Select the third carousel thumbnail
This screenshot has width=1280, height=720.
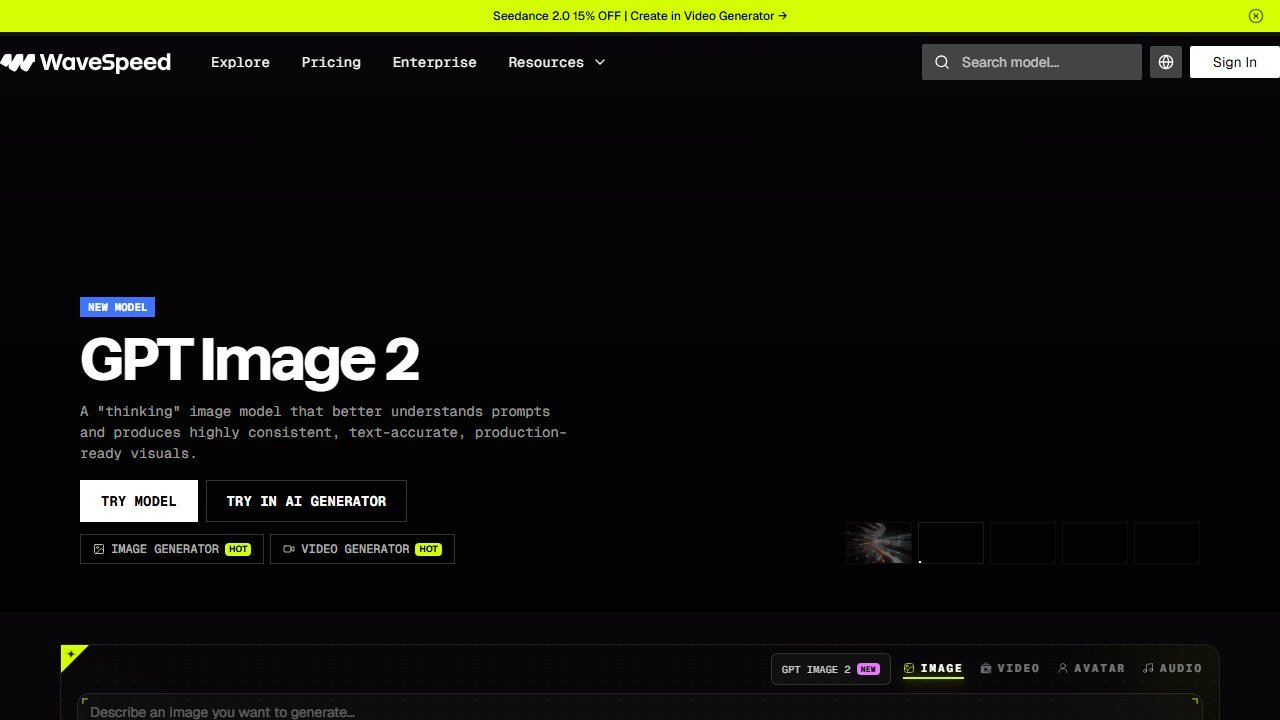pyautogui.click(x=1023, y=543)
